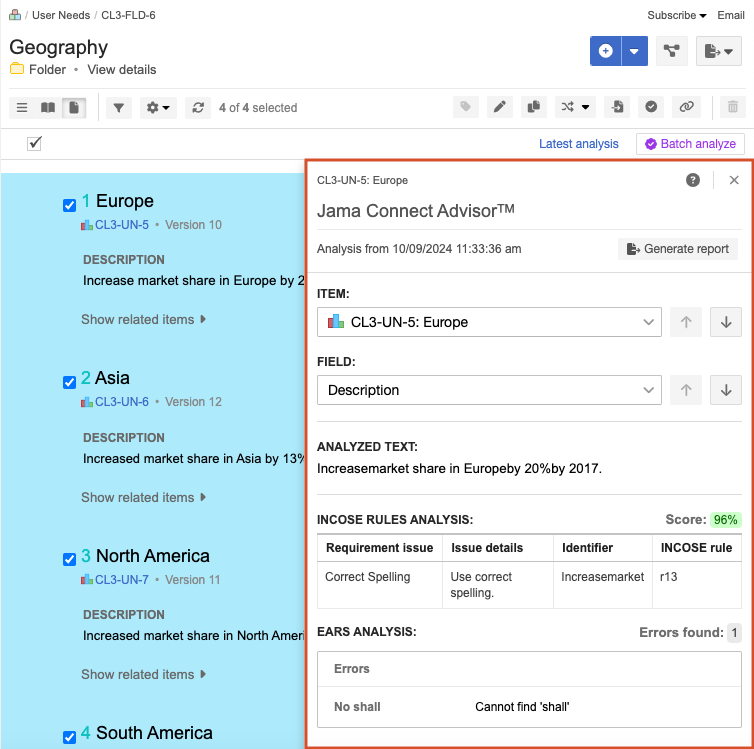Click previous item up arrow beside ITEM
This screenshot has width=754, height=749.
686,322
